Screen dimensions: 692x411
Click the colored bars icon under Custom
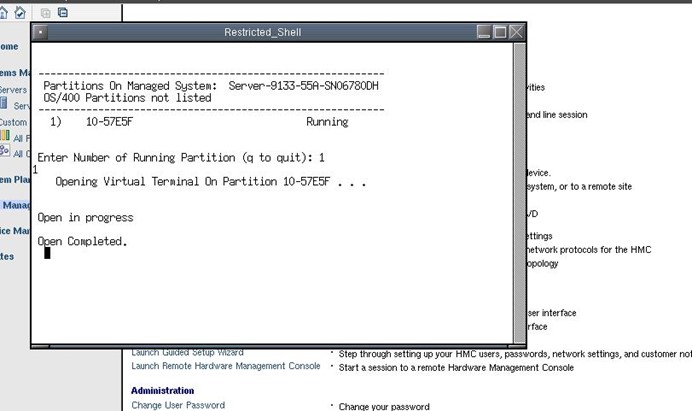click(x=5, y=135)
